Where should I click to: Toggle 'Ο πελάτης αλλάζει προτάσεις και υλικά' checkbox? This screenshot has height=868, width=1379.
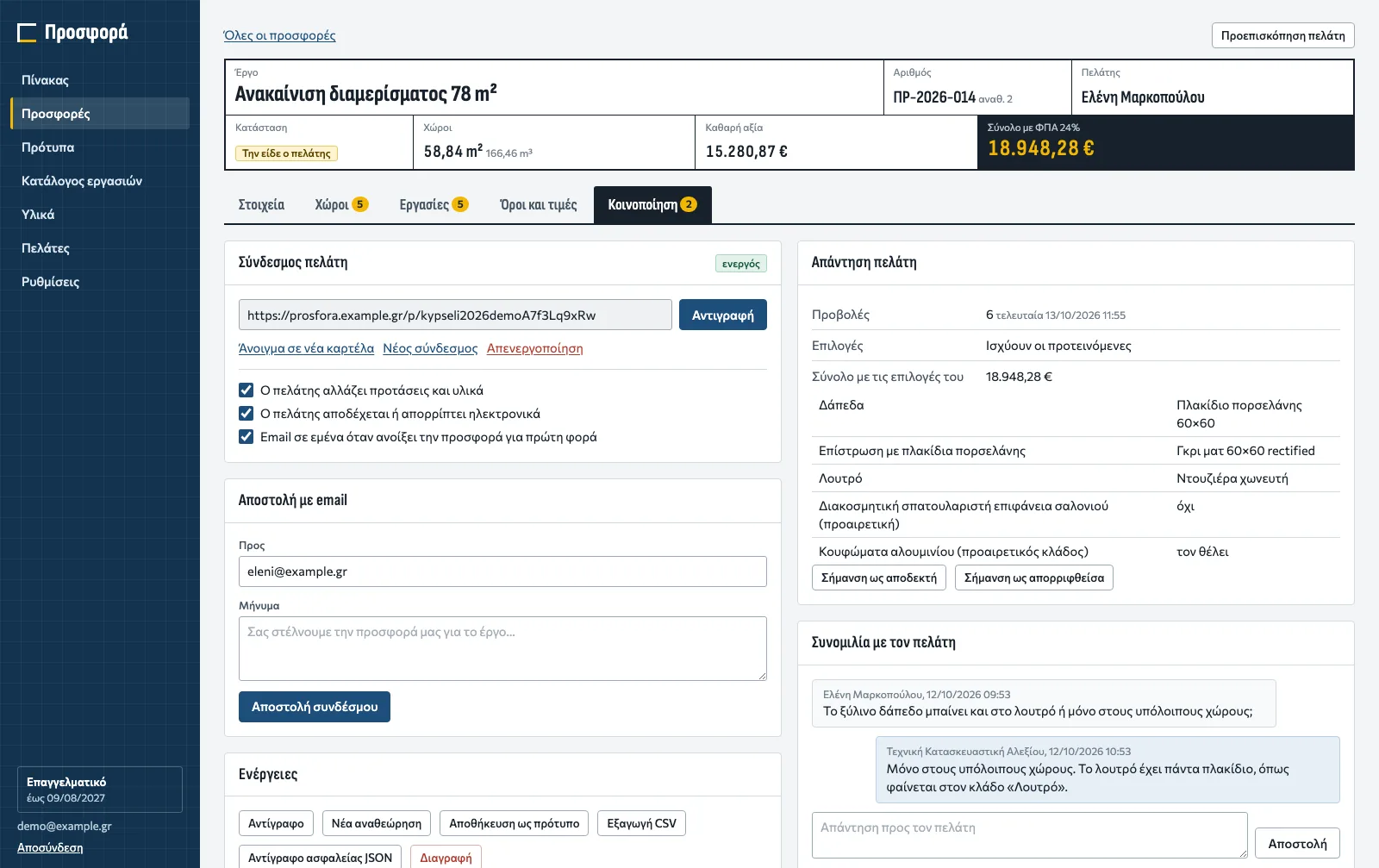246,390
